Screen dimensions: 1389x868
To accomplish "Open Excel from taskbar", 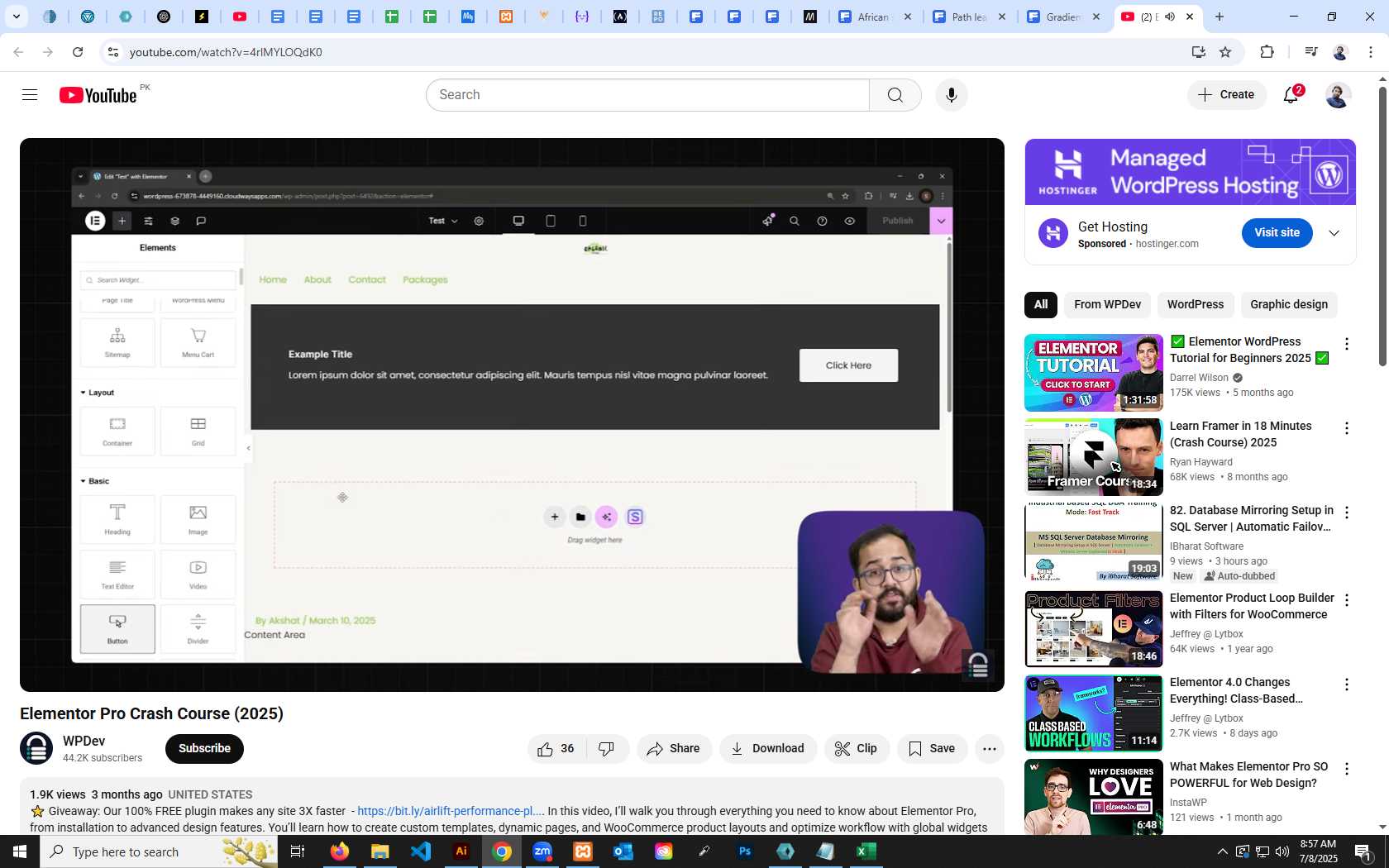I will [x=866, y=851].
